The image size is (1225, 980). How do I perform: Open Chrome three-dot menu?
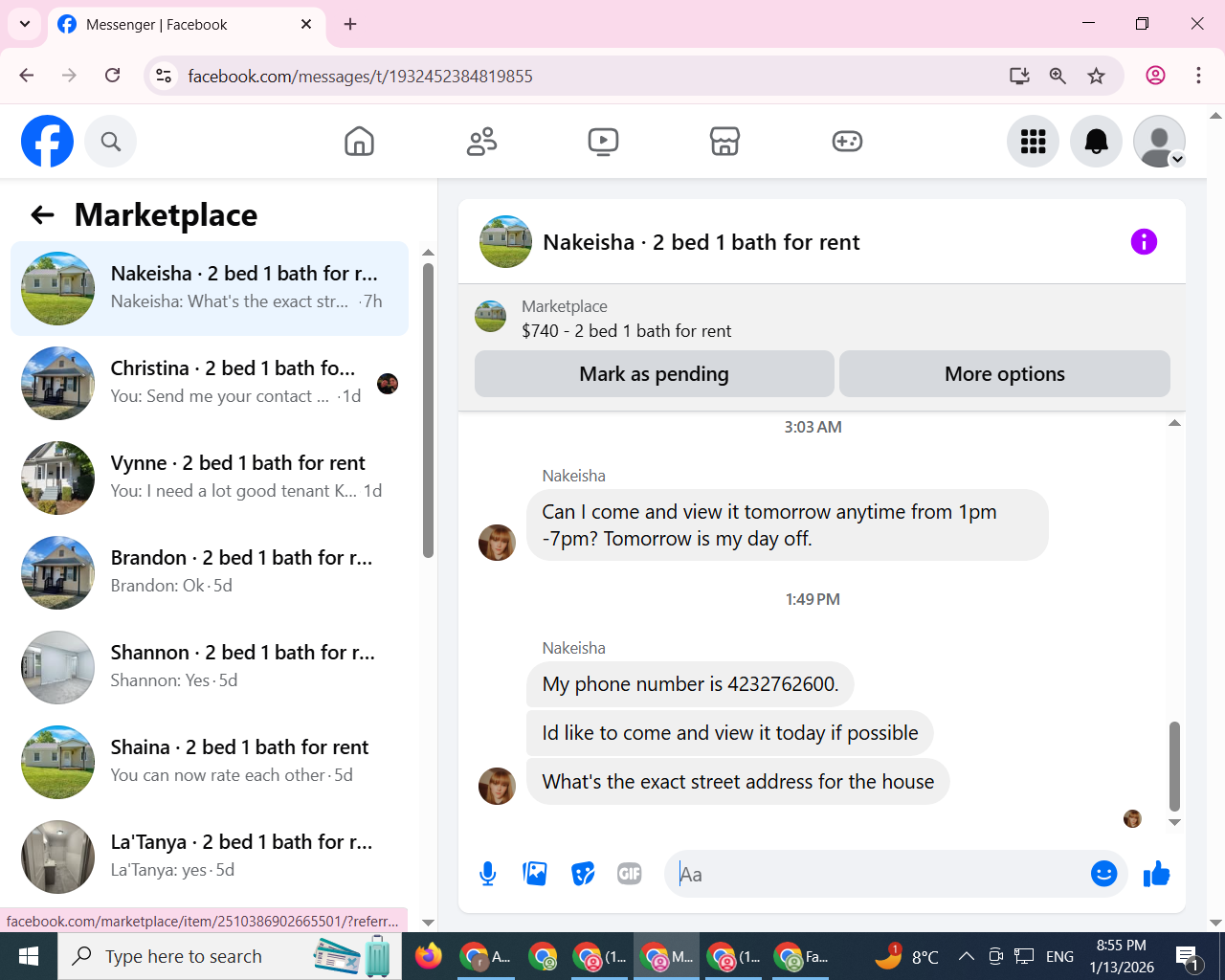pyautogui.click(x=1198, y=76)
